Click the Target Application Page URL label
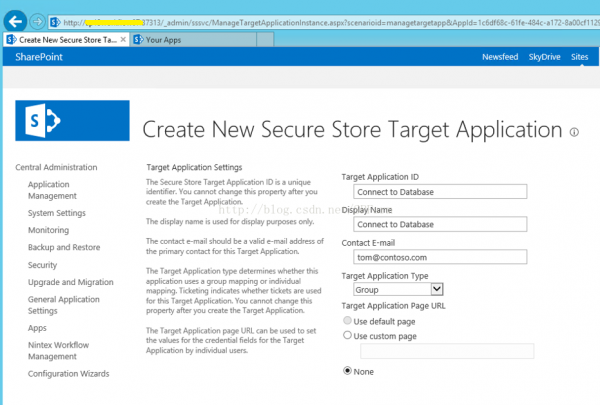 pyautogui.click(x=393, y=305)
